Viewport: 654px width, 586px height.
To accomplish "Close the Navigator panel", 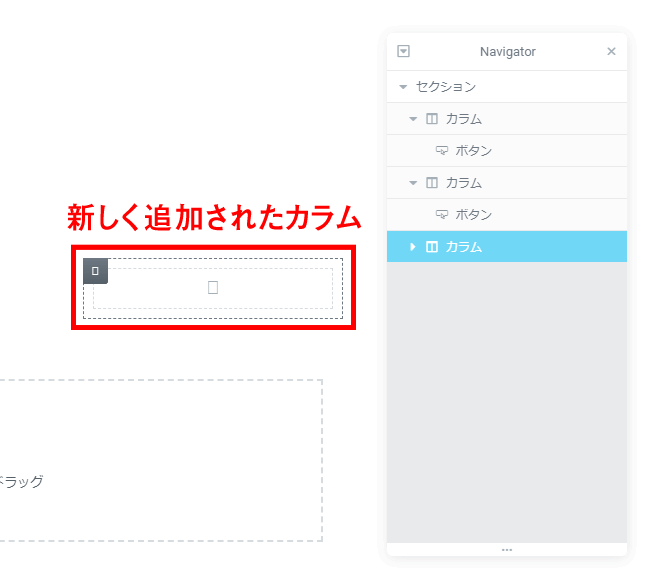I will pos(611,52).
